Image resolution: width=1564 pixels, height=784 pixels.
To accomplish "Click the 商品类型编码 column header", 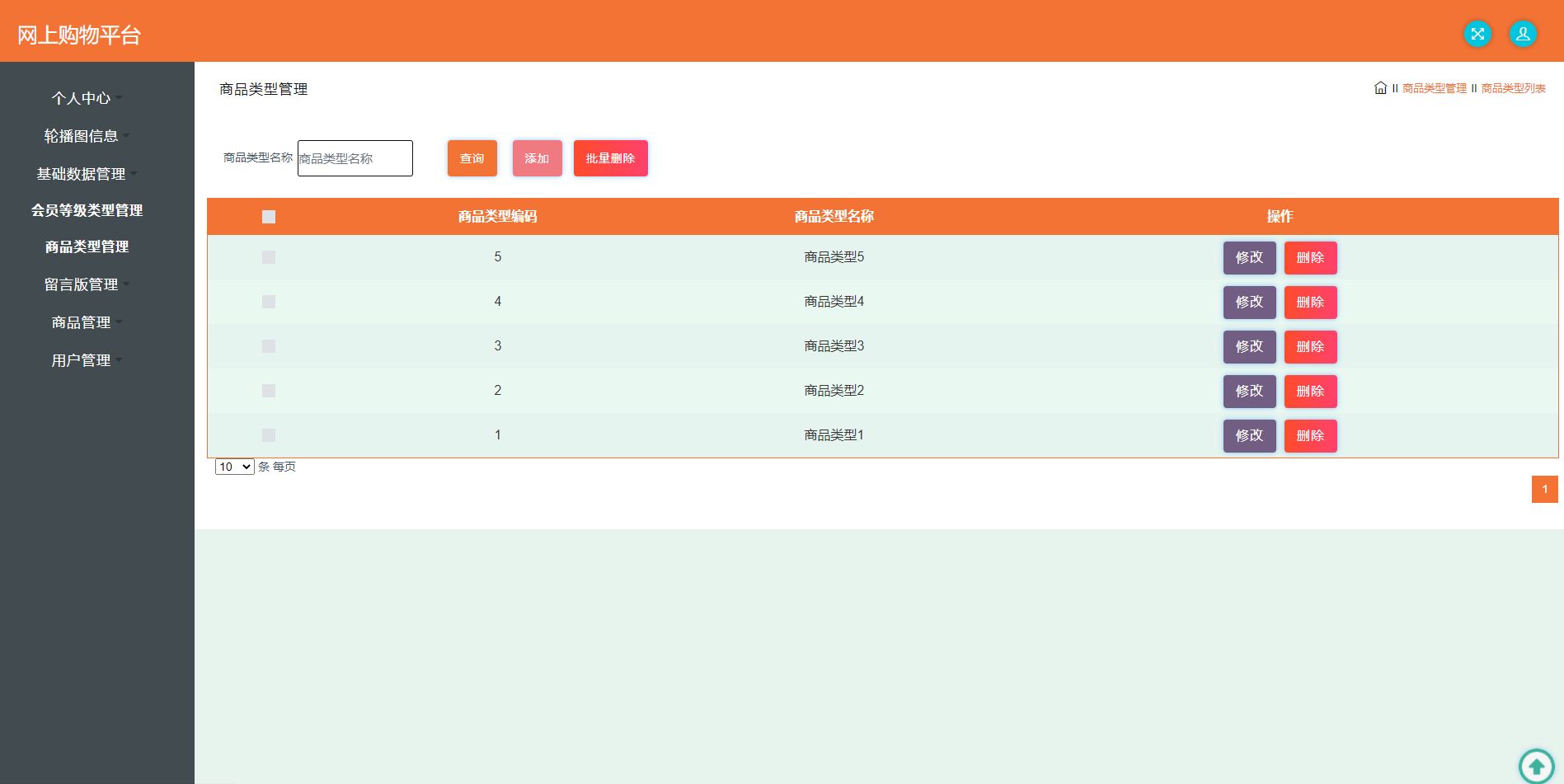I will (497, 216).
